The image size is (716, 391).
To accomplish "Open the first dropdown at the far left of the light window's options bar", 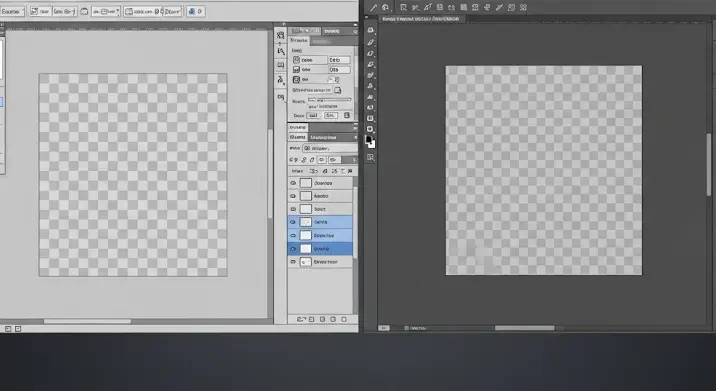I will (x=12, y=11).
